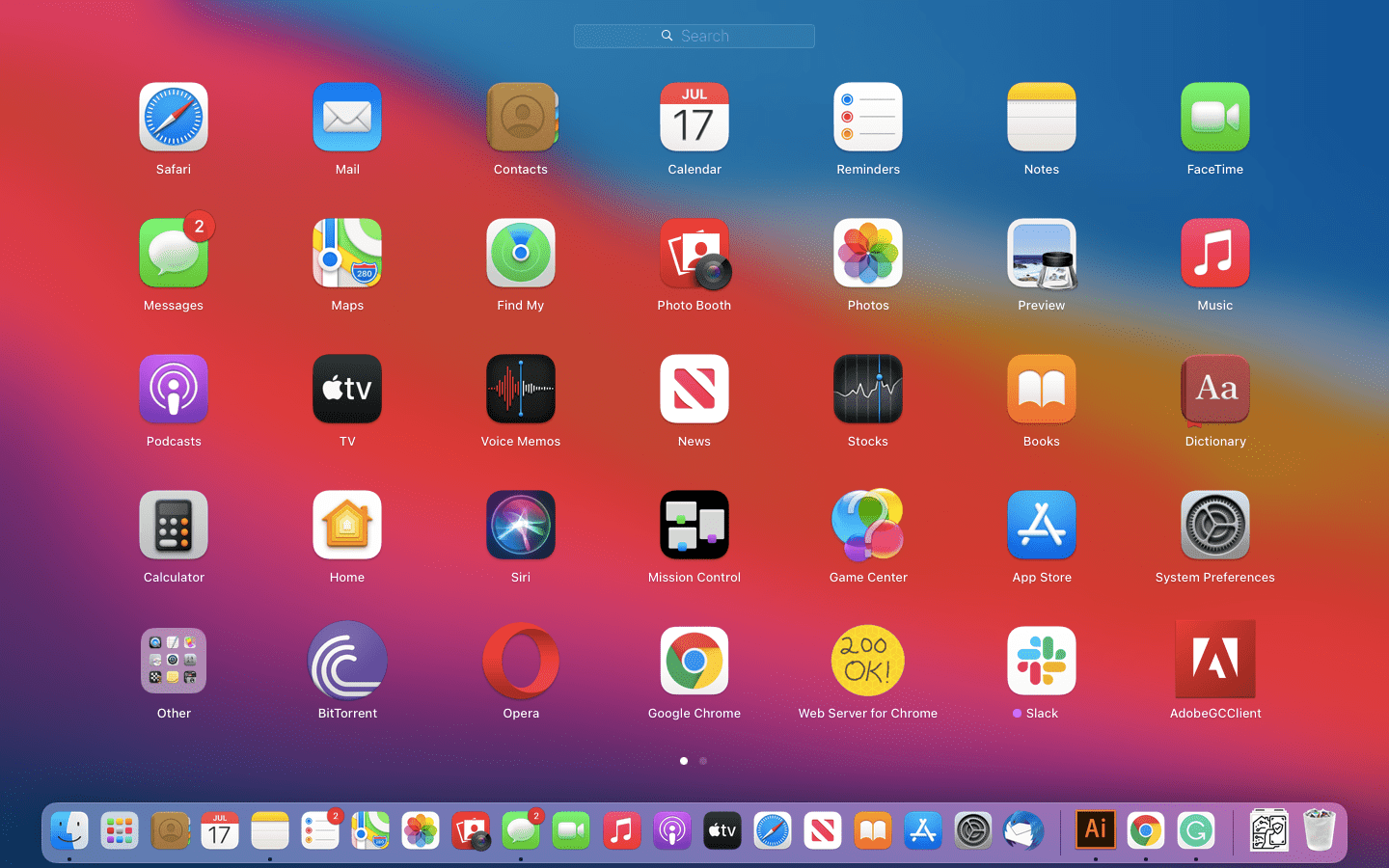The width and height of the screenshot is (1389, 868).
Task: Launch Reminders from the Launchpad grid
Action: 868,117
